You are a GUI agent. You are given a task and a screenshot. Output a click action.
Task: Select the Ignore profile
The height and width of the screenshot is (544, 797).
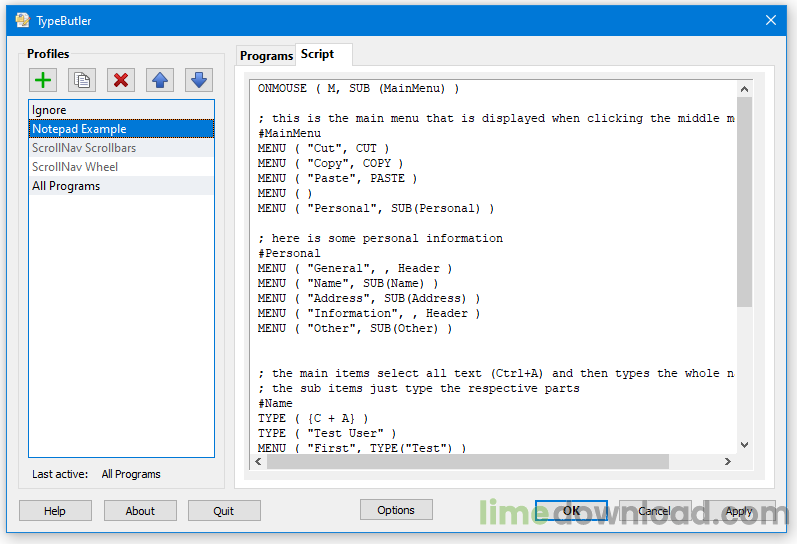[x=121, y=110]
